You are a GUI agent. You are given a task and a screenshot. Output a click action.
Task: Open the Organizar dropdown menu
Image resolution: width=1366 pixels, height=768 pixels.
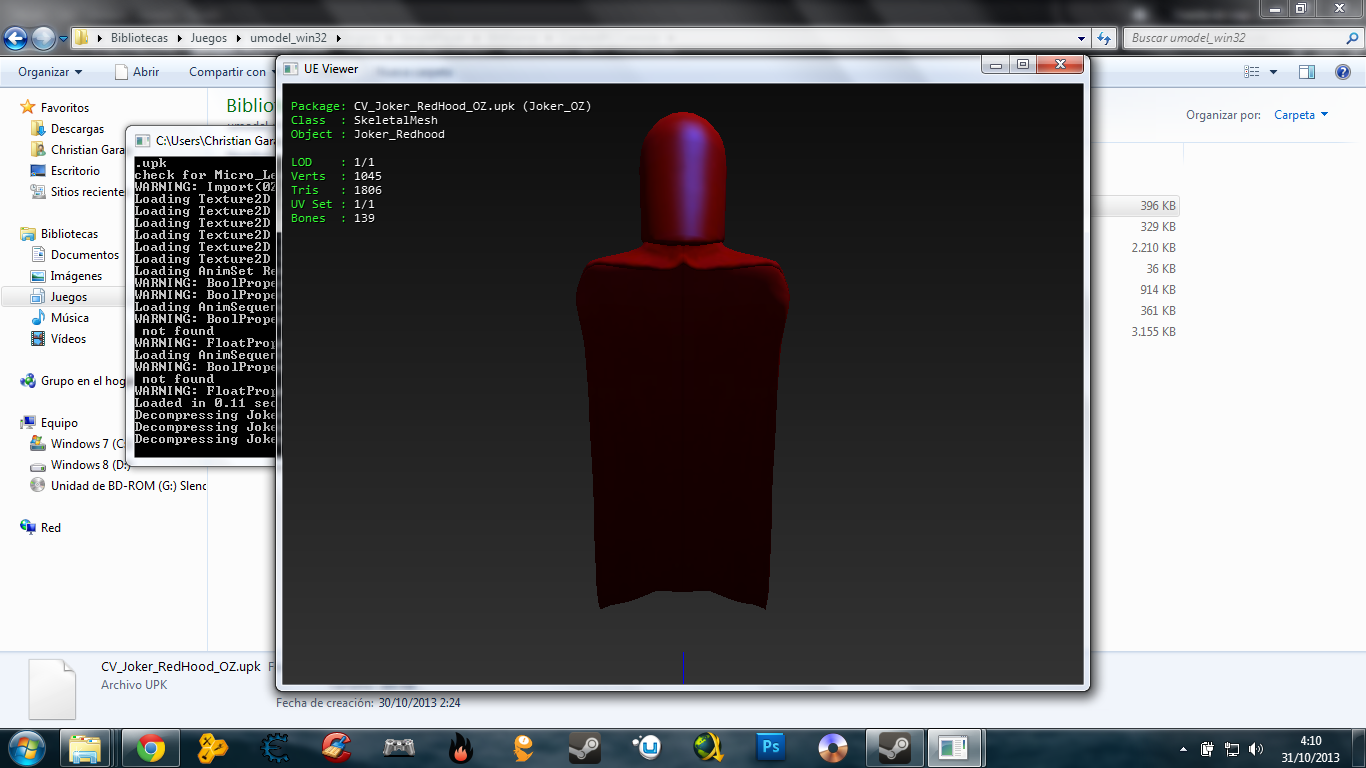pyautogui.click(x=50, y=72)
